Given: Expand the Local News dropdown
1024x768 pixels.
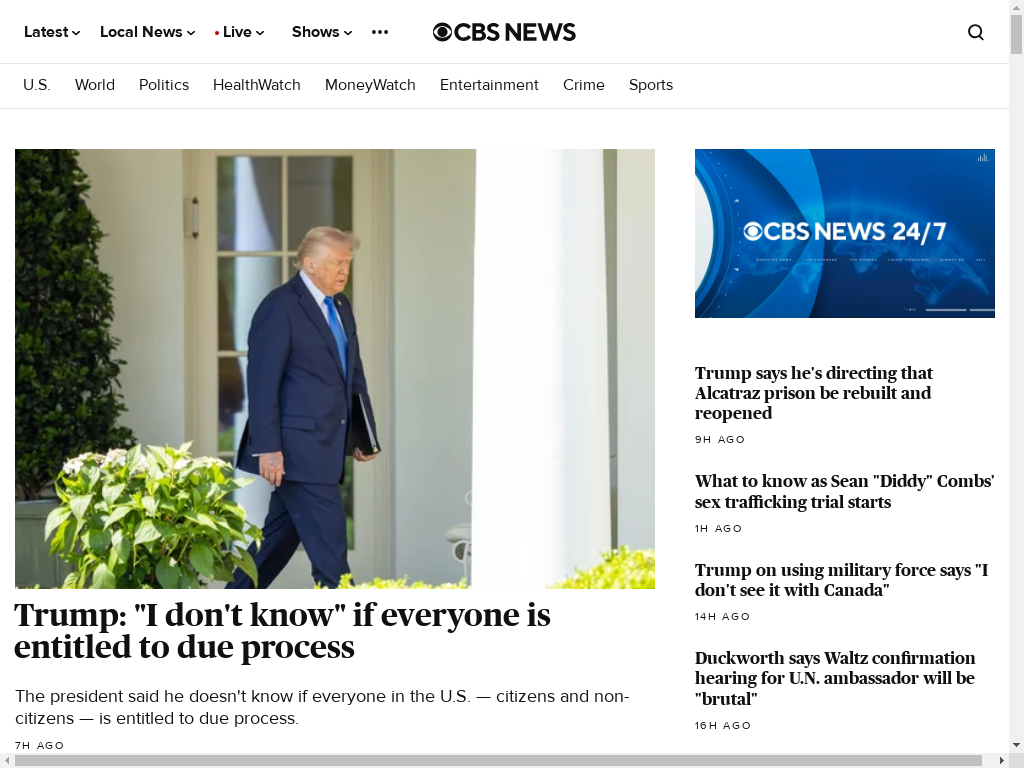Looking at the screenshot, I should click(x=147, y=32).
